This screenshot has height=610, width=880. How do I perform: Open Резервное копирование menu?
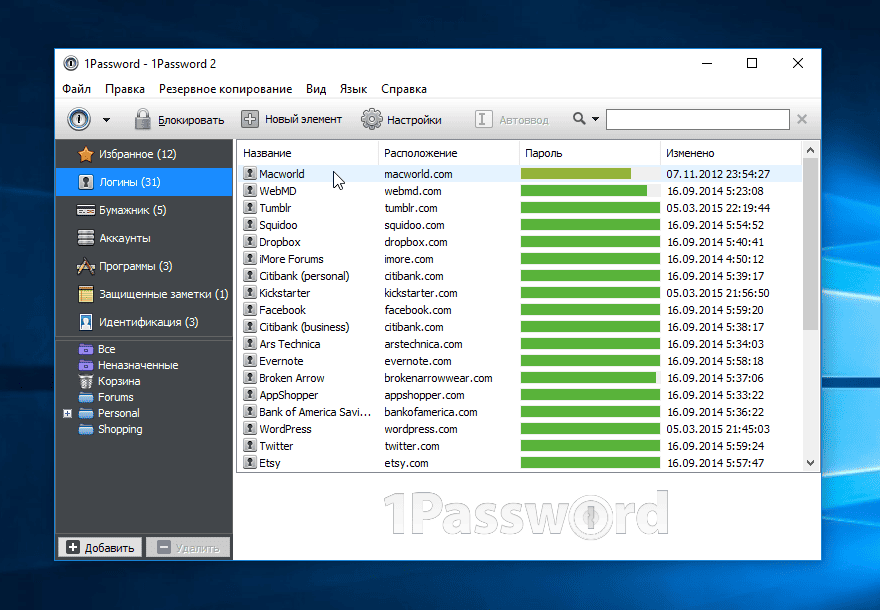(226, 89)
